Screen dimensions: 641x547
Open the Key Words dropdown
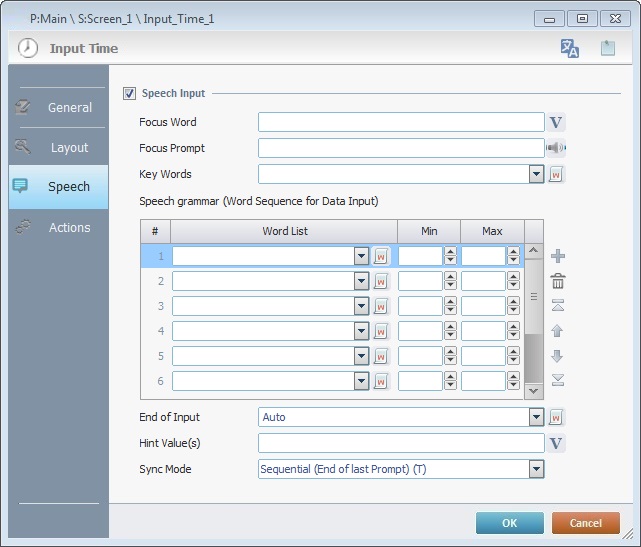(x=536, y=174)
